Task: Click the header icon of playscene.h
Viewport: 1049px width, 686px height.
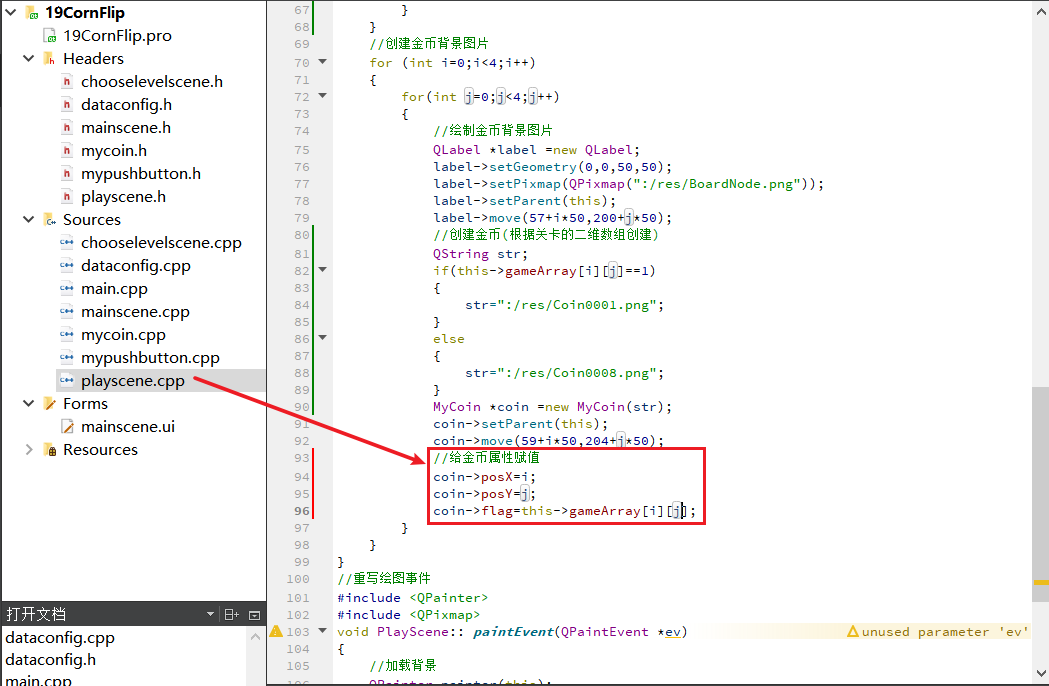Action: pyautogui.click(x=67, y=197)
